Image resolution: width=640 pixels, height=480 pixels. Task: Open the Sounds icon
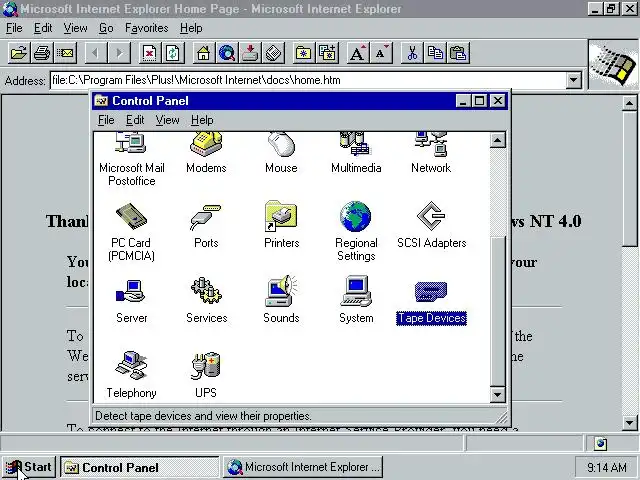pyautogui.click(x=281, y=300)
